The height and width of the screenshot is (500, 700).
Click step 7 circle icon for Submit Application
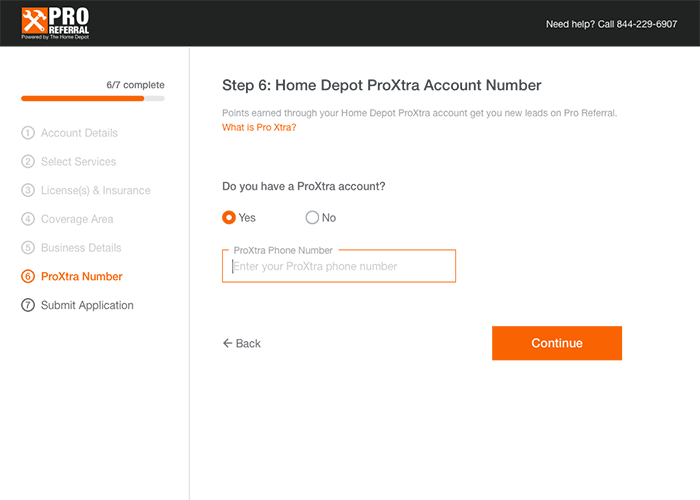pos(28,305)
